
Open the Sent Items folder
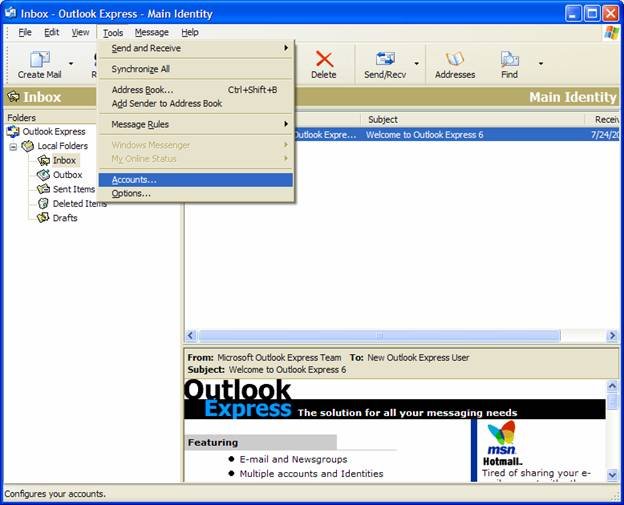(73, 189)
